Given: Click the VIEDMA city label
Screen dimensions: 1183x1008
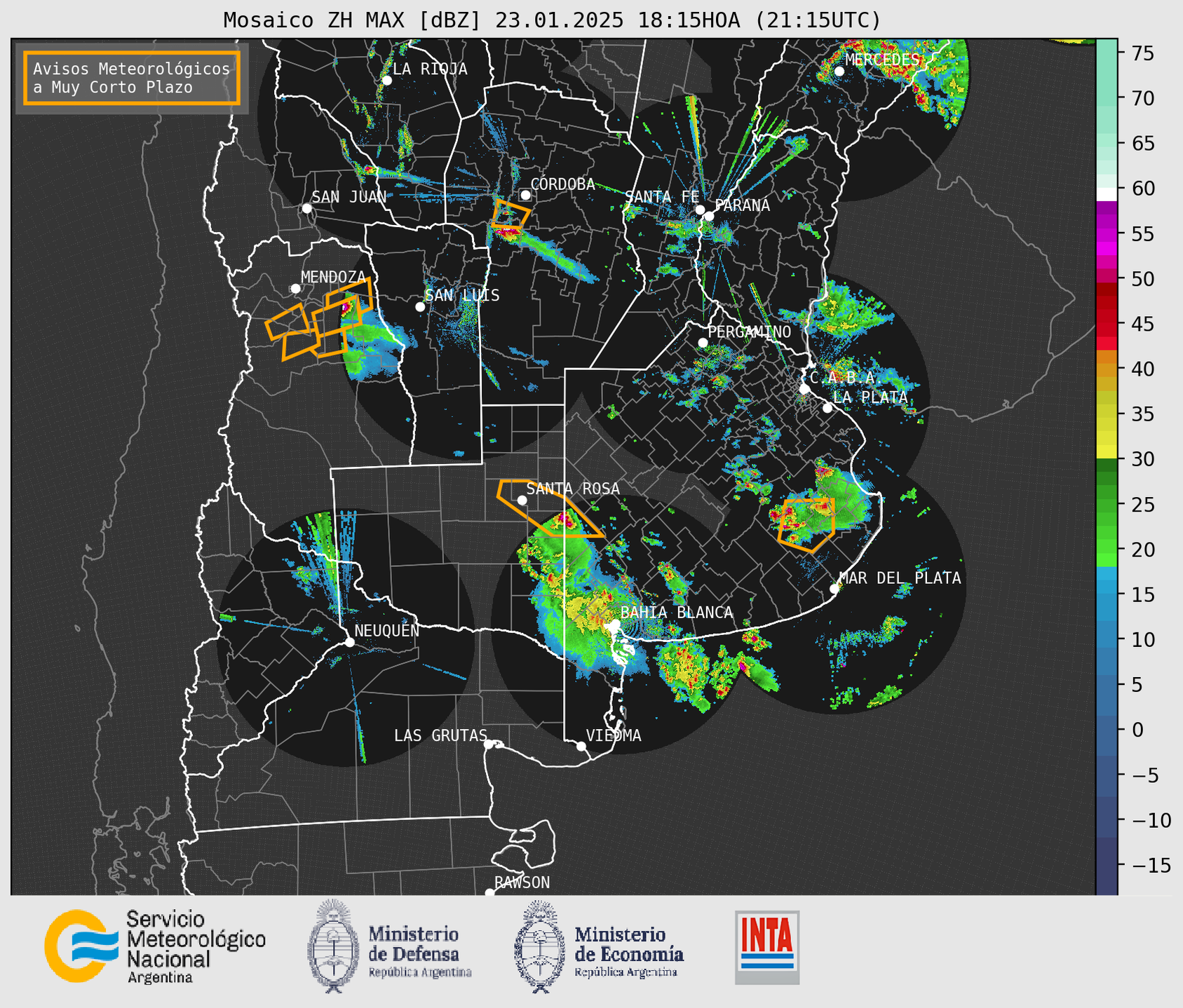Looking at the screenshot, I should click(614, 736).
